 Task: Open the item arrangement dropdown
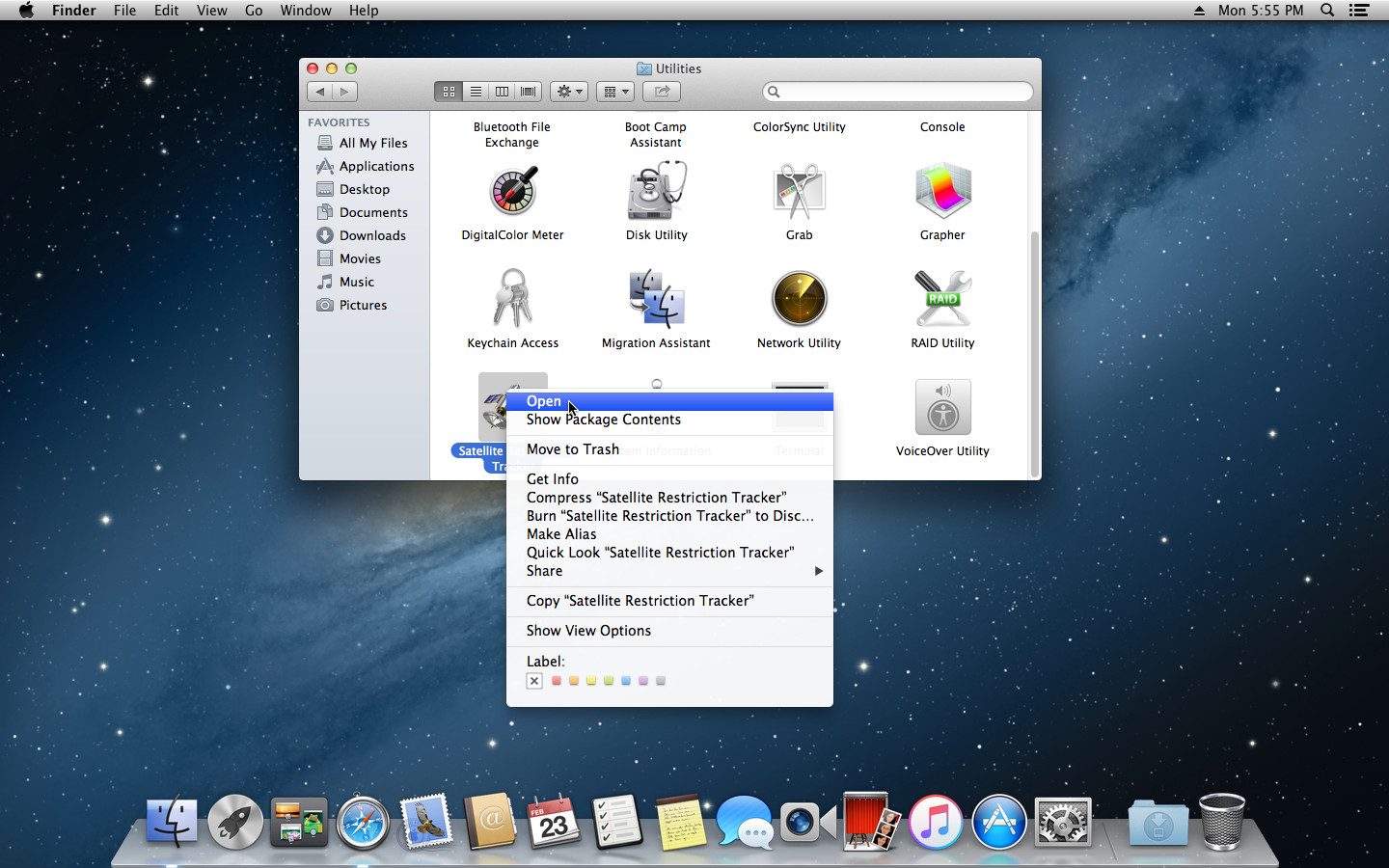click(x=614, y=92)
